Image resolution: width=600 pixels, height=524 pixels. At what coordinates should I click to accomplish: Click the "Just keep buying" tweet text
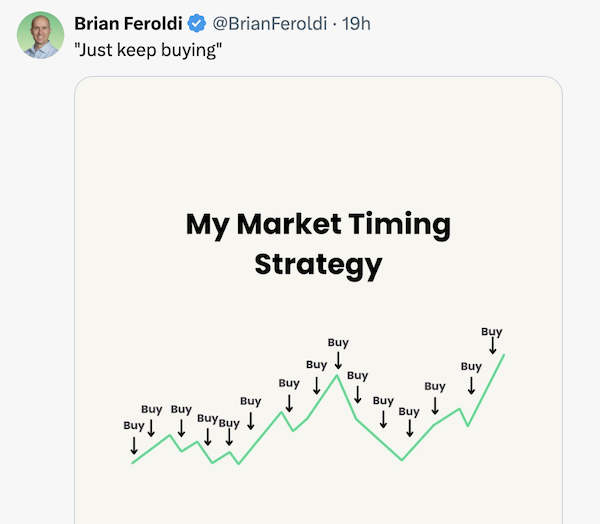(x=148, y=50)
